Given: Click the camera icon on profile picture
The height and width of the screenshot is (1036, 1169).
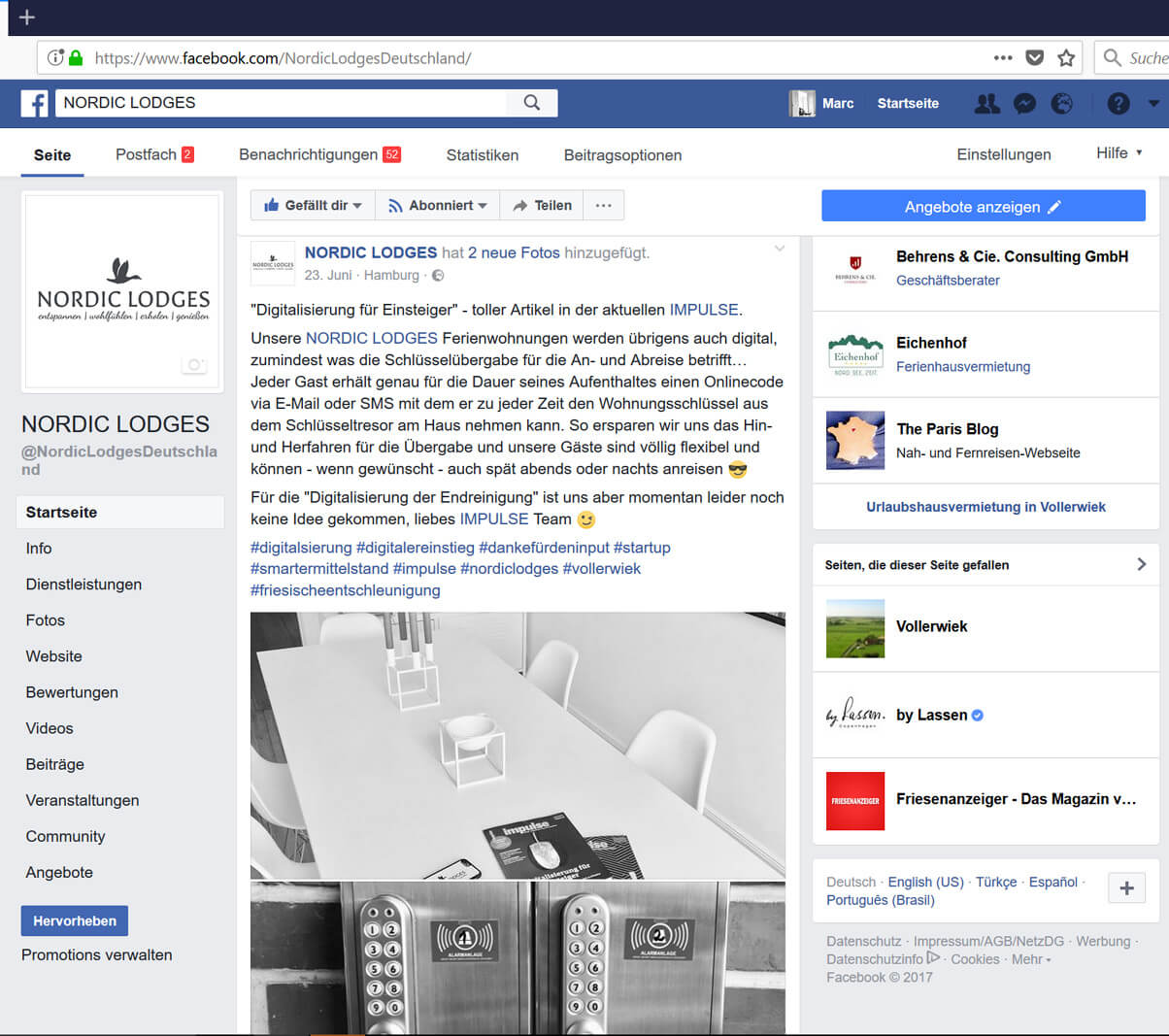Looking at the screenshot, I should (194, 365).
